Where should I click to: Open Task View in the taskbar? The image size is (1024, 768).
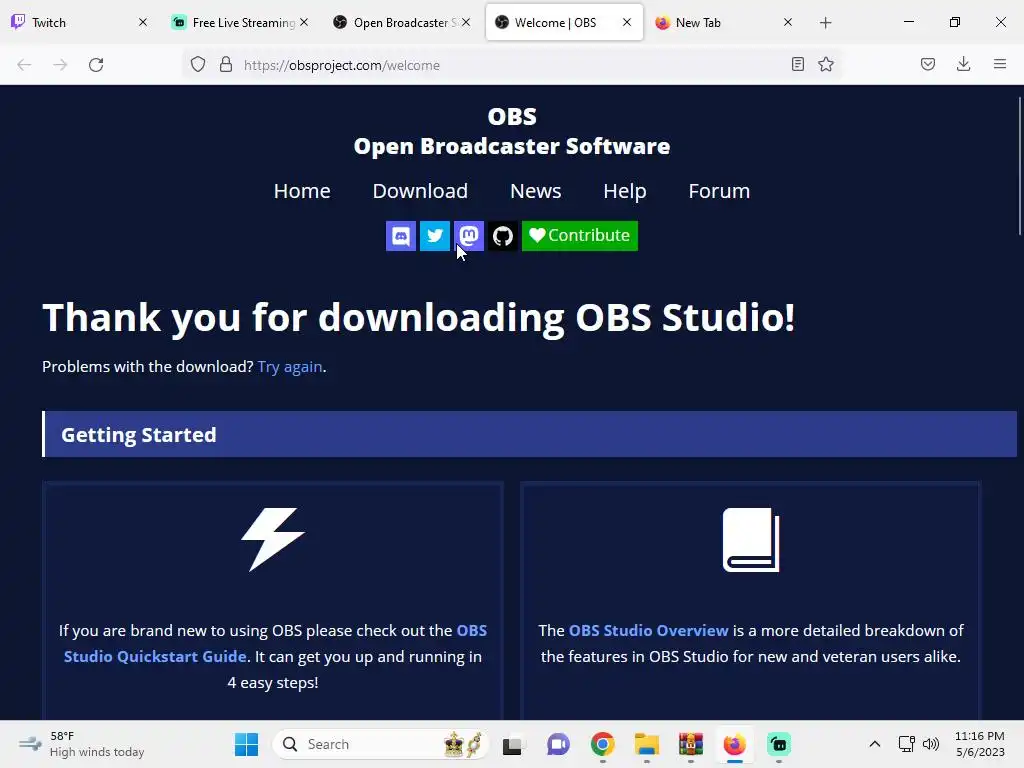513,744
